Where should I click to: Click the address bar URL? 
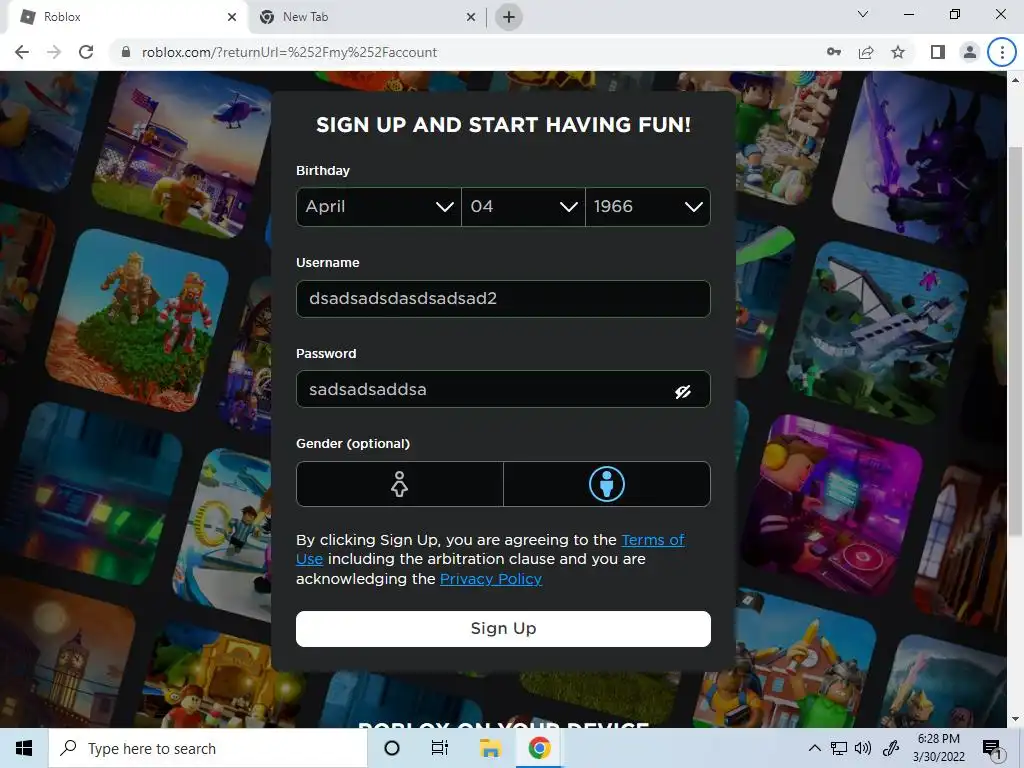point(289,52)
